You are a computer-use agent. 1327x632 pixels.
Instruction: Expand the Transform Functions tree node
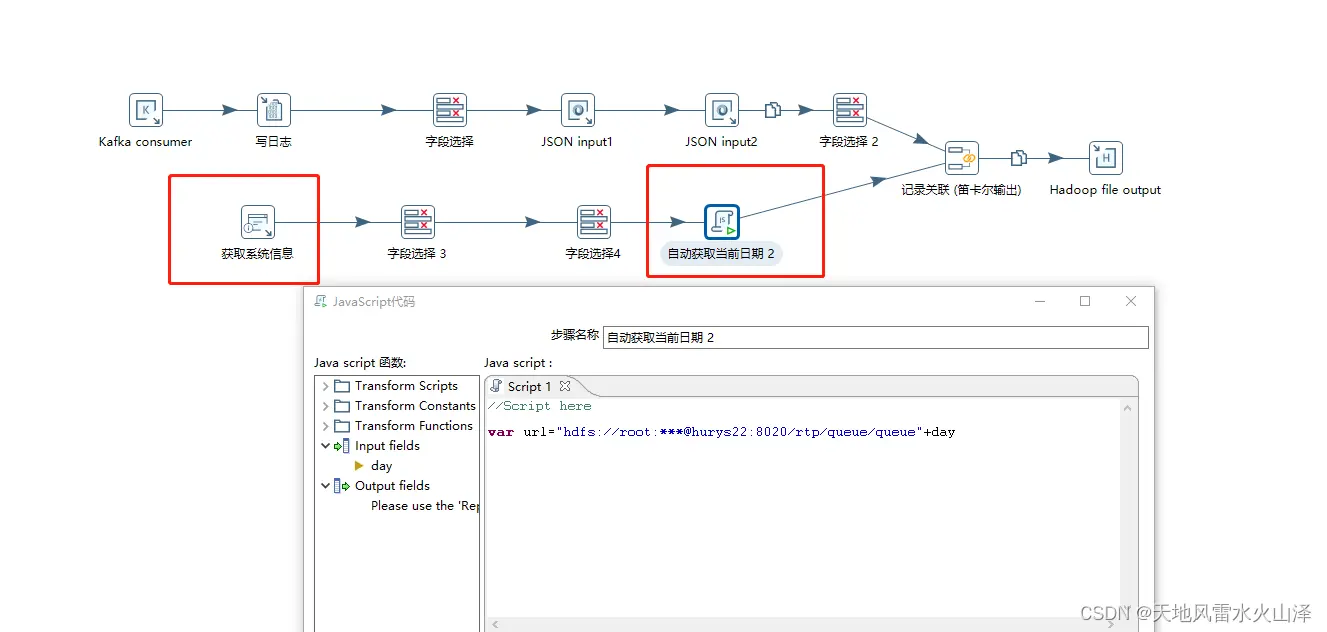326,426
